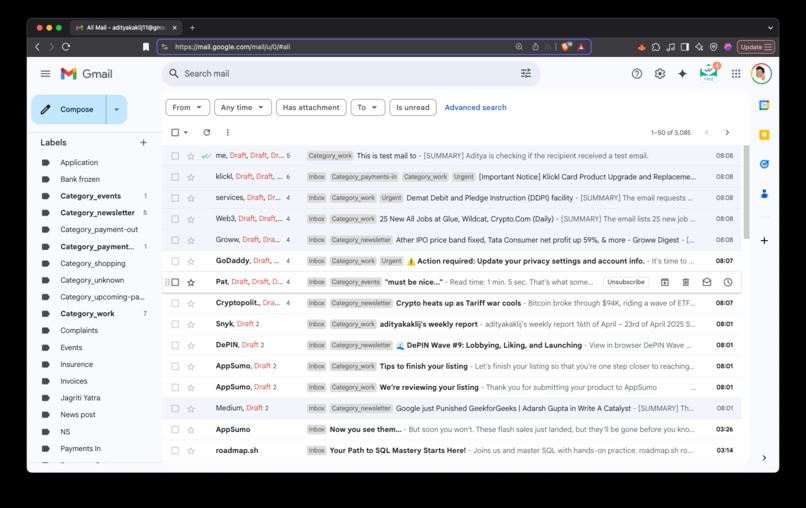
Task: Open the Any time filter dropdown
Action: (x=243, y=107)
